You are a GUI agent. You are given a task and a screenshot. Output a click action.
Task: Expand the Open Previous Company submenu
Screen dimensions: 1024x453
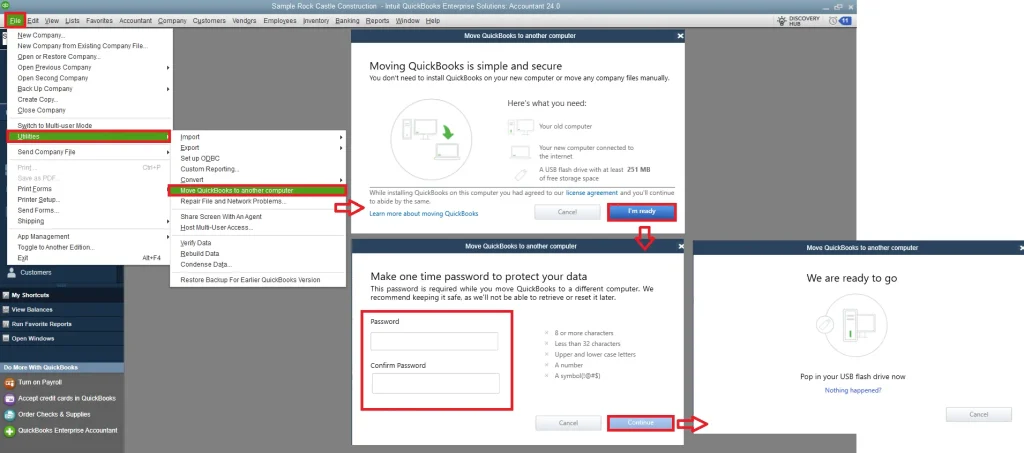coord(168,67)
